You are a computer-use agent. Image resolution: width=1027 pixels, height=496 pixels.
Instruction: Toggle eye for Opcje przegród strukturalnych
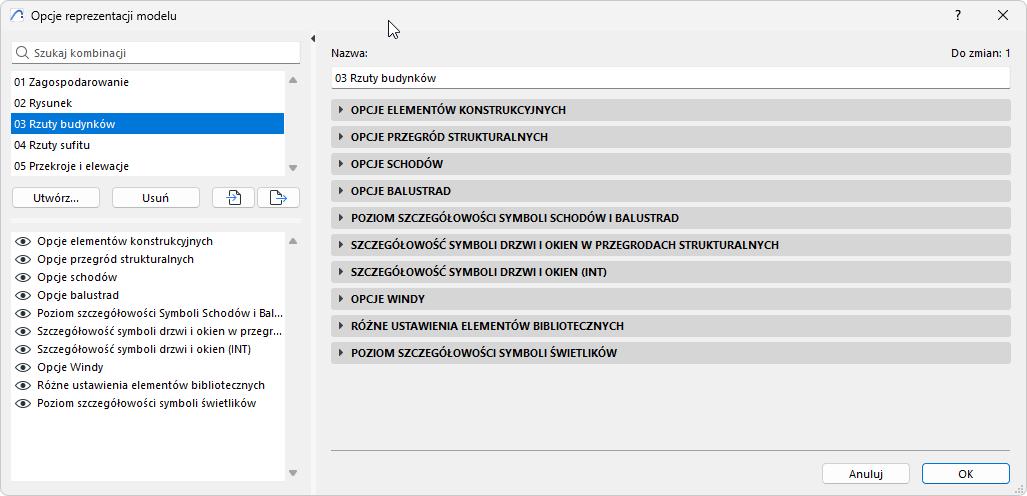click(x=24, y=259)
